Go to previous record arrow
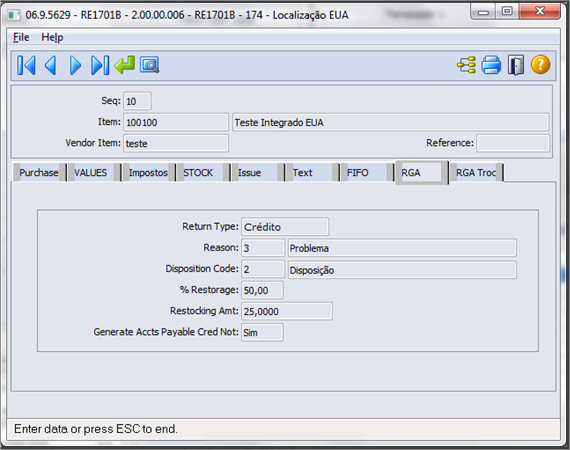Image resolution: width=570 pixels, height=450 pixels. [51, 65]
